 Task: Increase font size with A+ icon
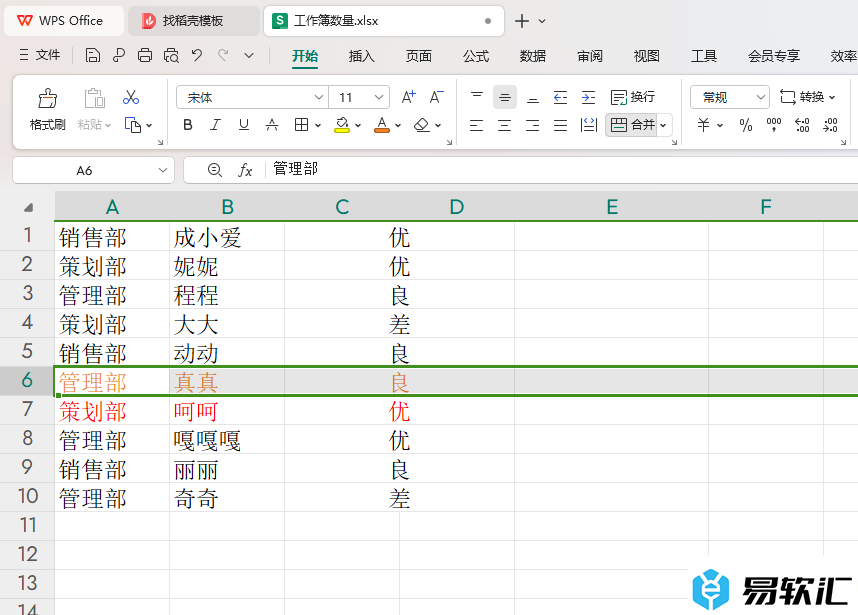tap(408, 97)
